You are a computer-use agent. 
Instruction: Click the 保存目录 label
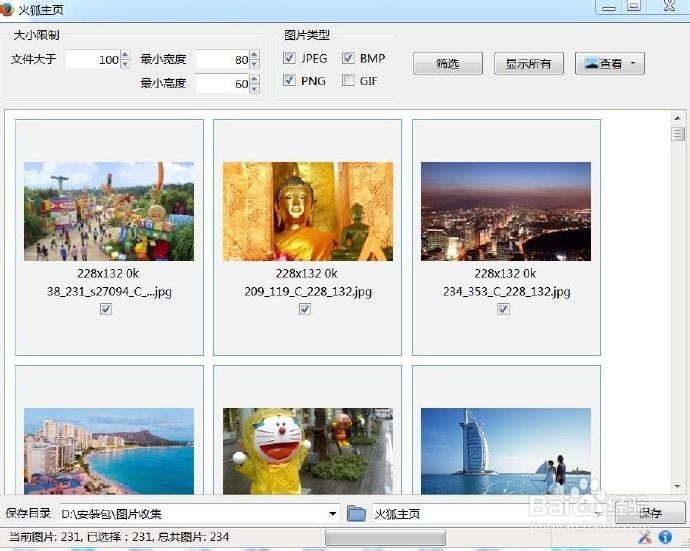pyautogui.click(x=28, y=513)
